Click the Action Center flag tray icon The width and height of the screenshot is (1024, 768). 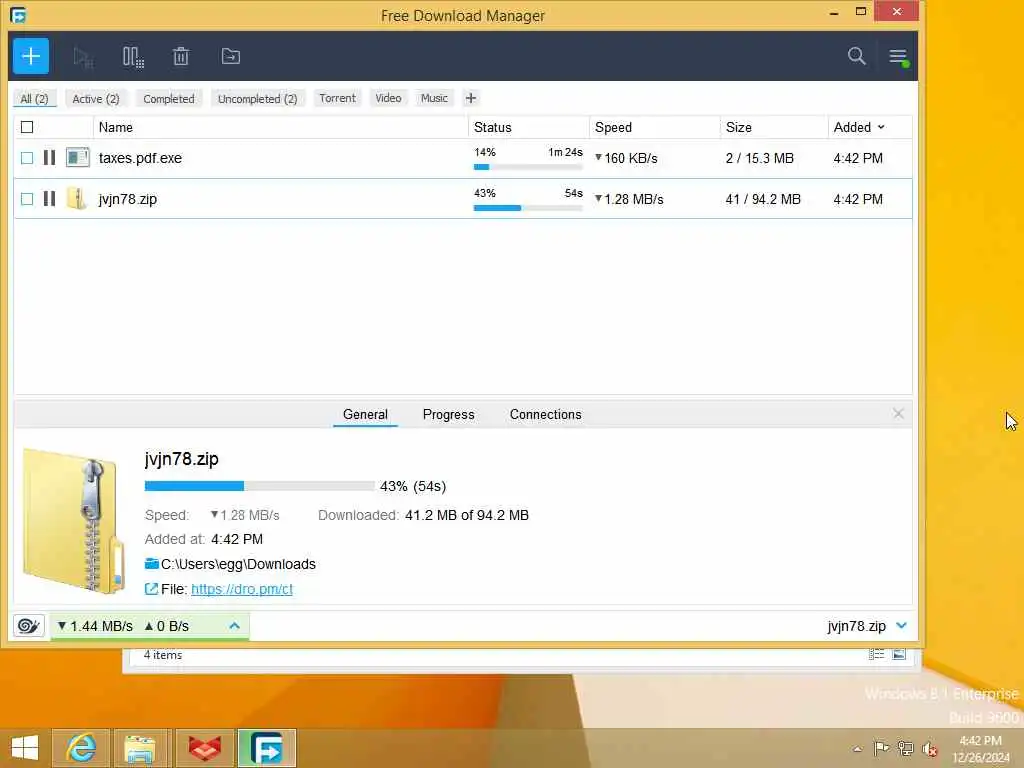[882, 748]
